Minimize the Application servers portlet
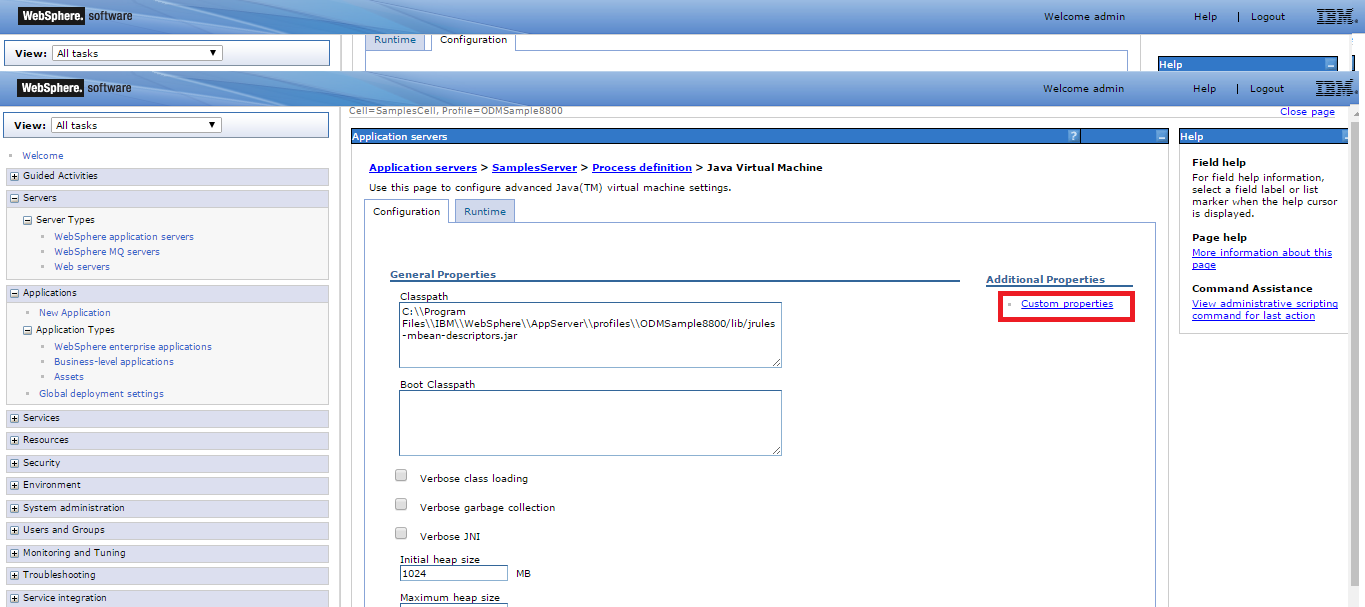Screen dimensions: 1365x607 1160,136
